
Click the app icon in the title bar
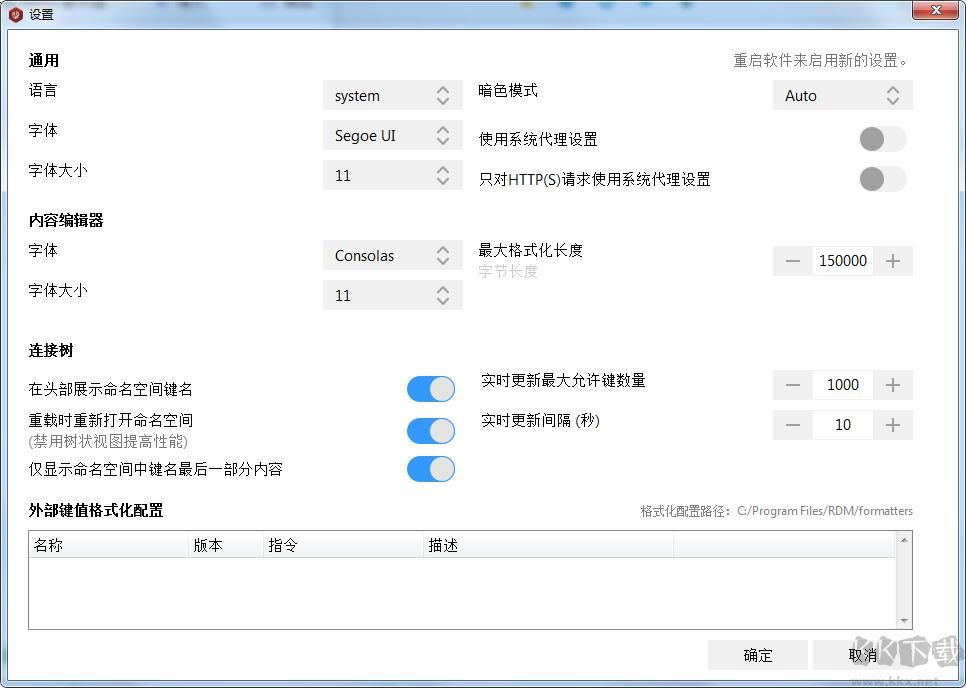pyautogui.click(x=13, y=13)
